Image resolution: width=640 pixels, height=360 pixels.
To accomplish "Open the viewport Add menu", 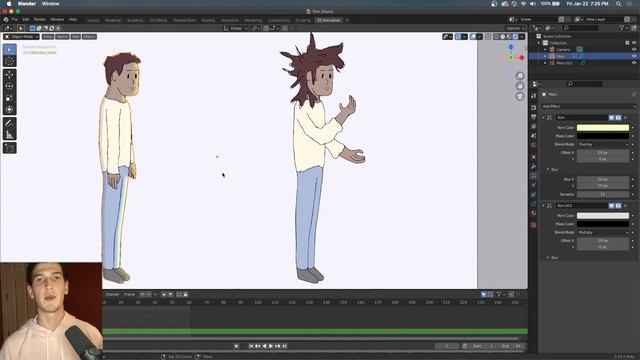I will pos(76,37).
